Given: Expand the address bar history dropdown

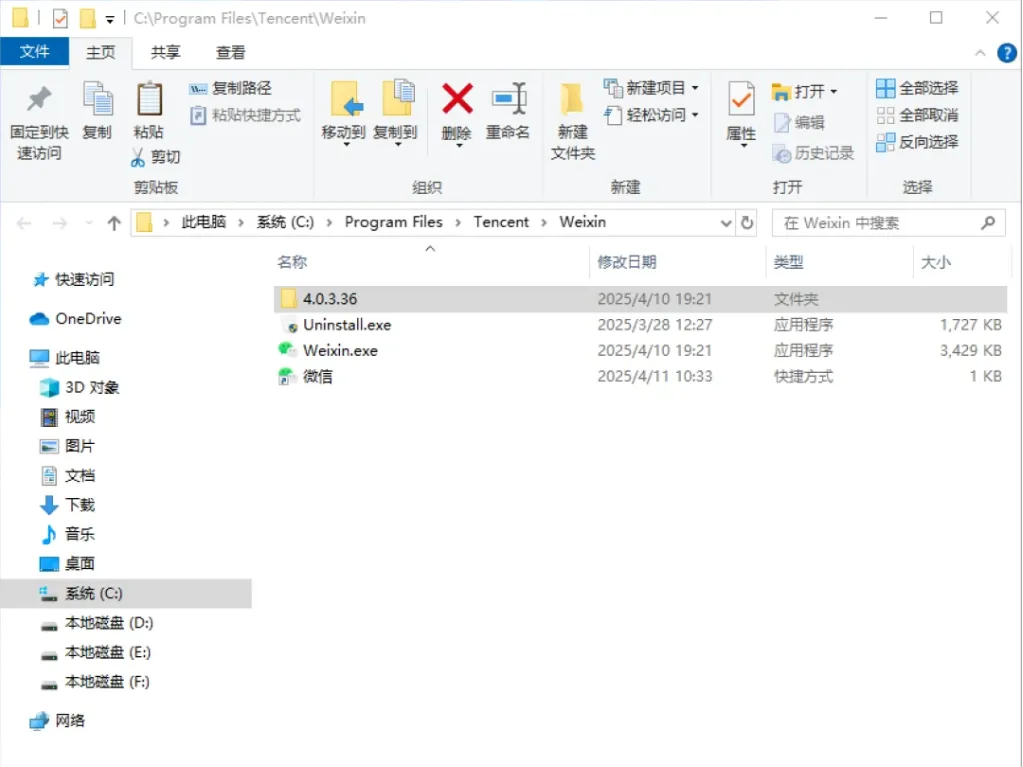Looking at the screenshot, I should coord(725,223).
